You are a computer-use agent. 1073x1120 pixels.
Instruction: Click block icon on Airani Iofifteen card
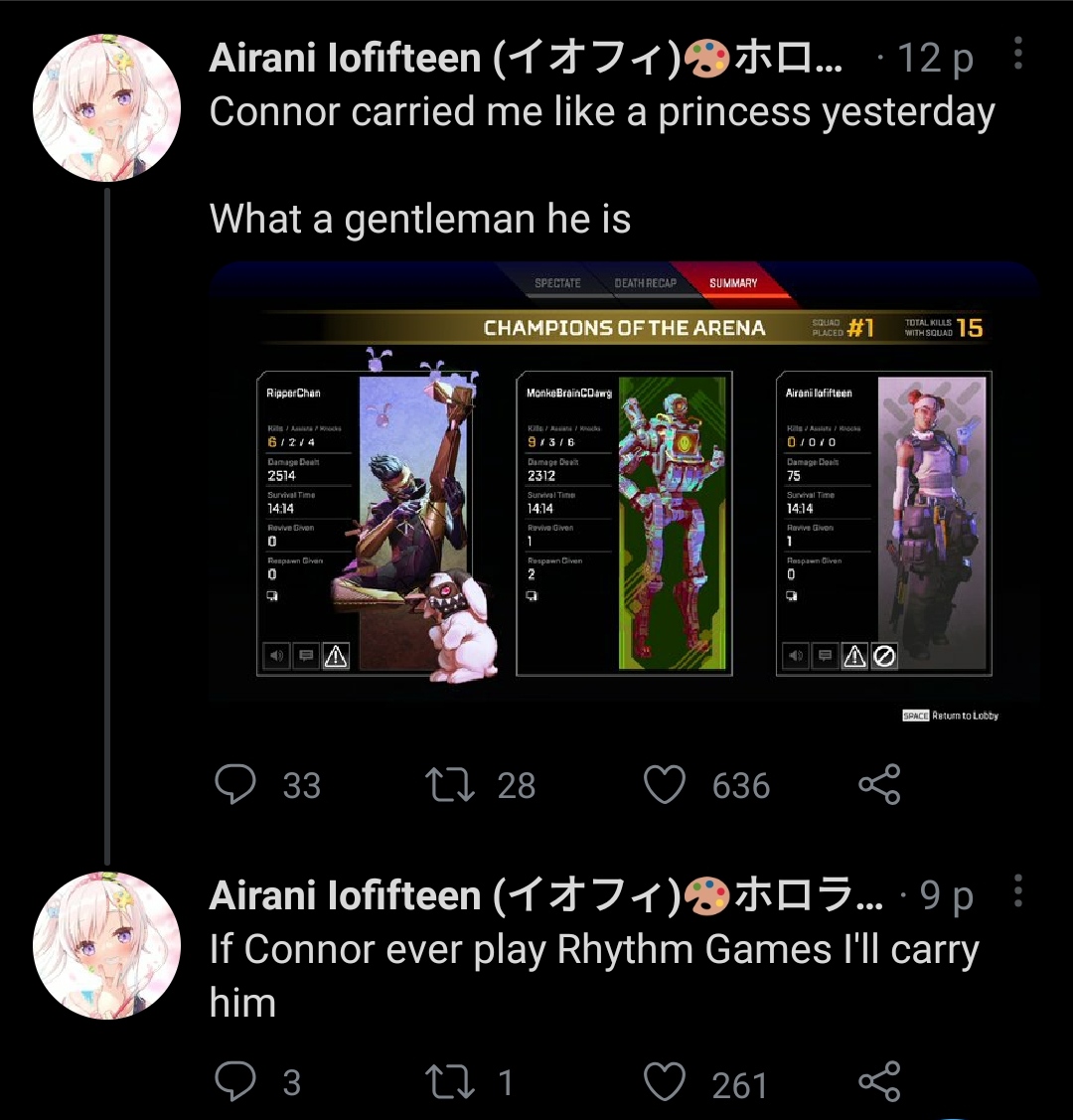(884, 655)
